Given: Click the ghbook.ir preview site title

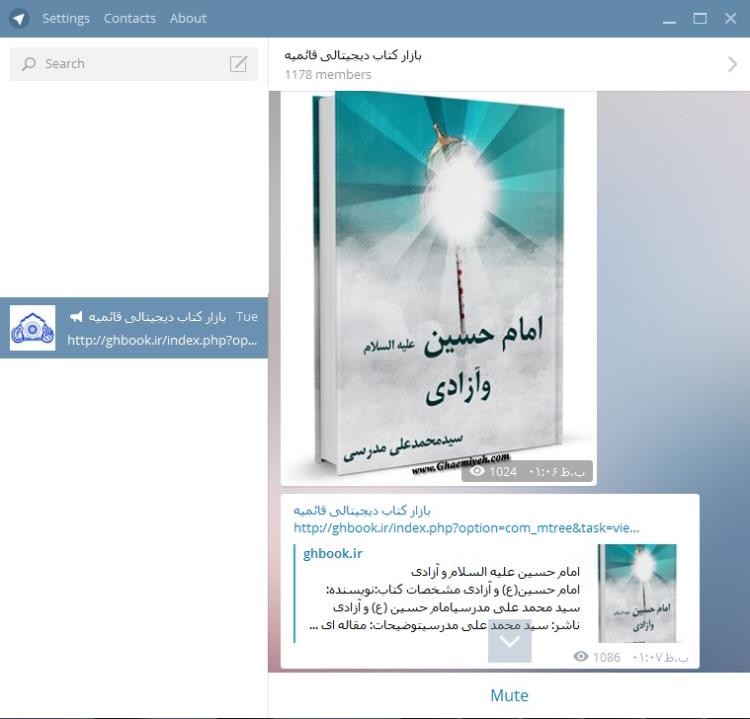Looking at the screenshot, I should tap(332, 553).
